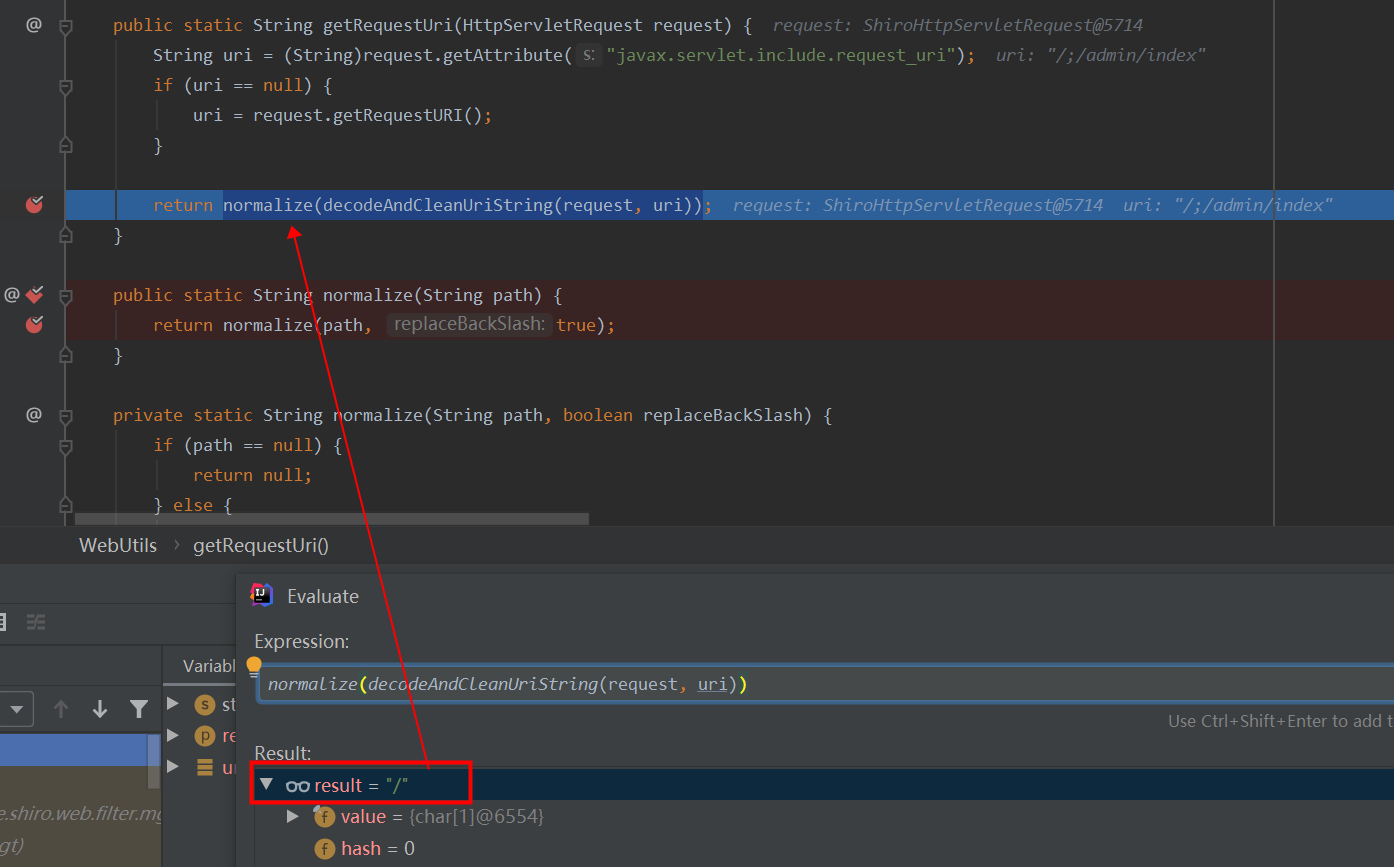The image size is (1394, 867).
Task: Collapse the 'if (uri == null)' block fold marker
Action: [x=66, y=87]
